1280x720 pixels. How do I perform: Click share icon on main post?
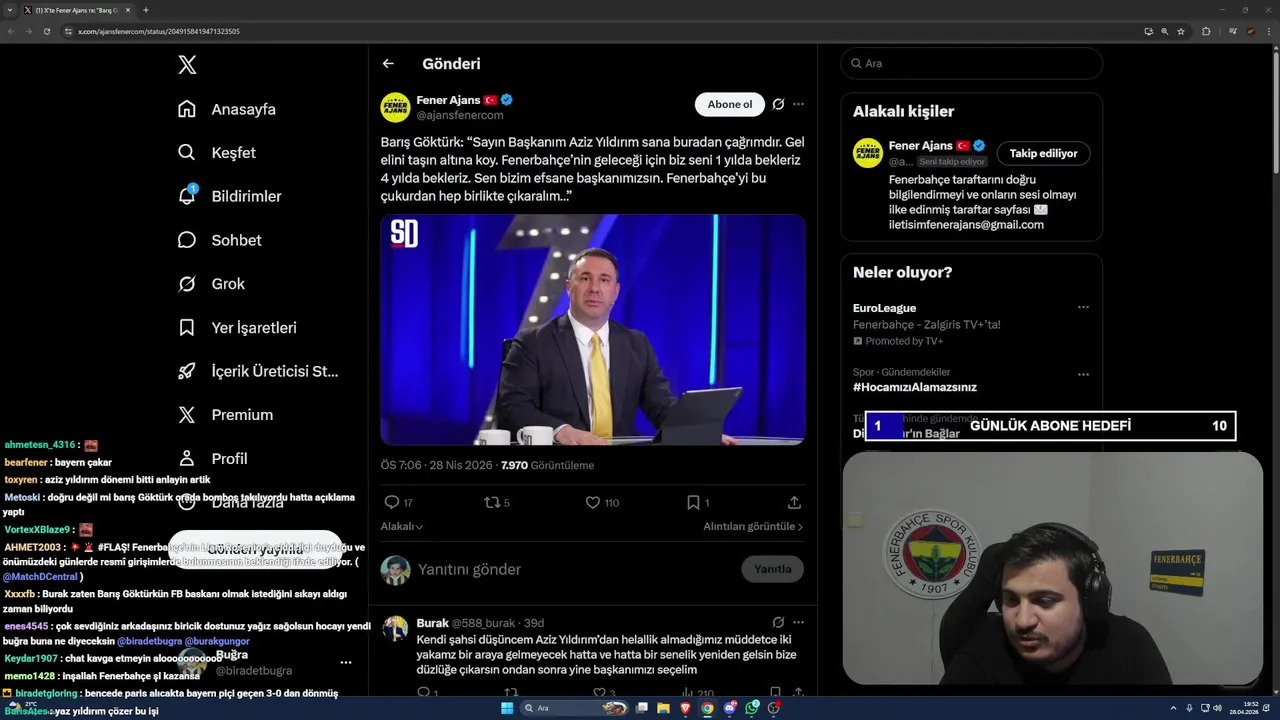(x=794, y=502)
